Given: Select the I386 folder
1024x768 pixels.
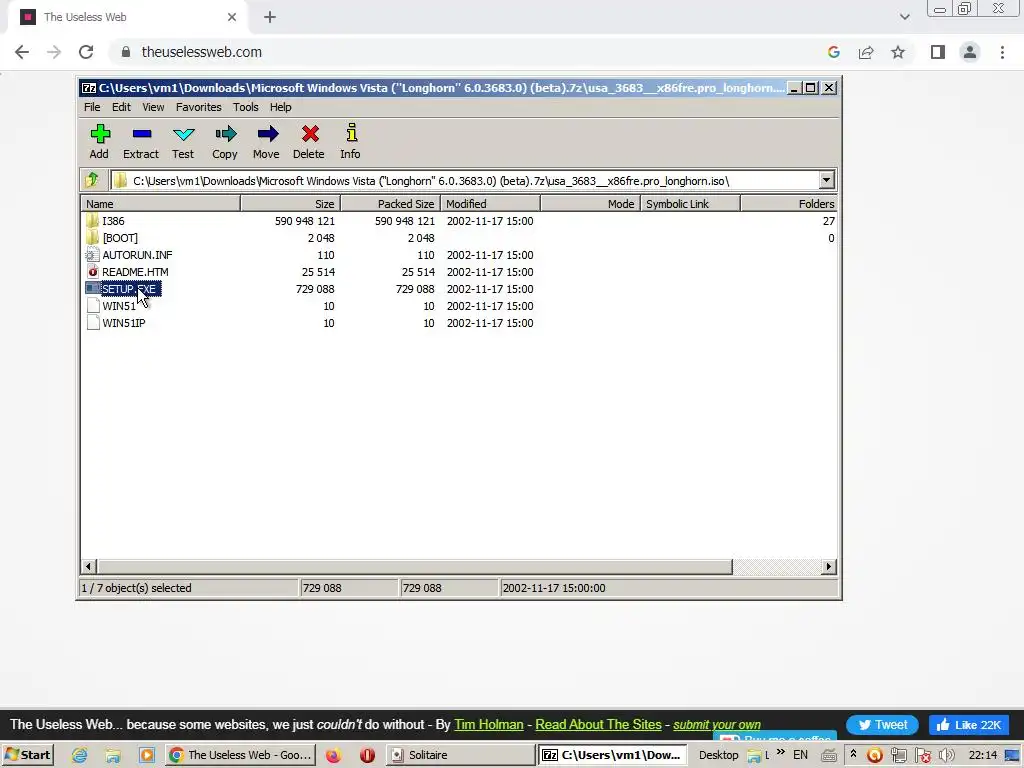Looking at the screenshot, I should [x=113, y=221].
